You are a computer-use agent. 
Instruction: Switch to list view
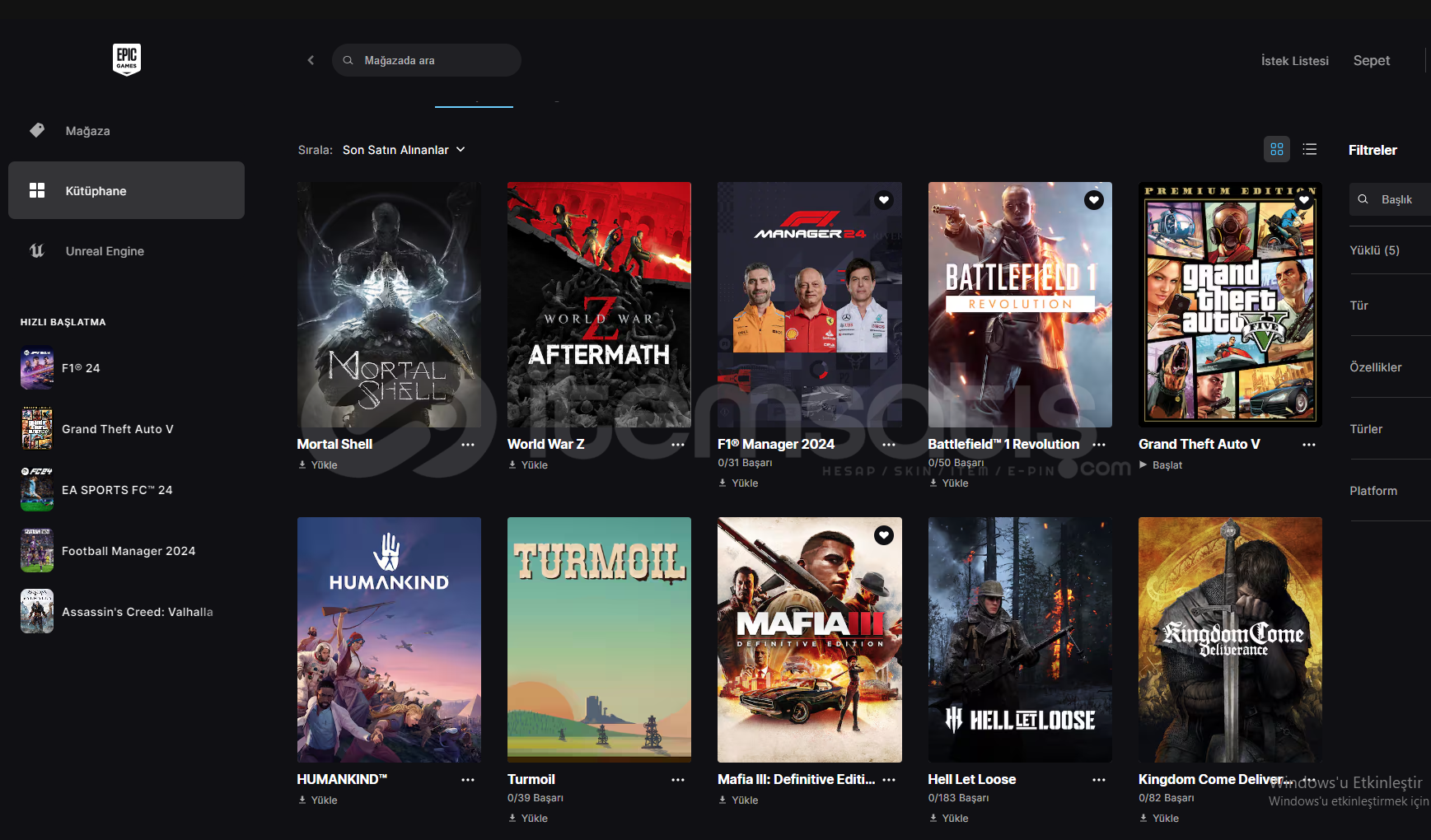click(x=1310, y=149)
